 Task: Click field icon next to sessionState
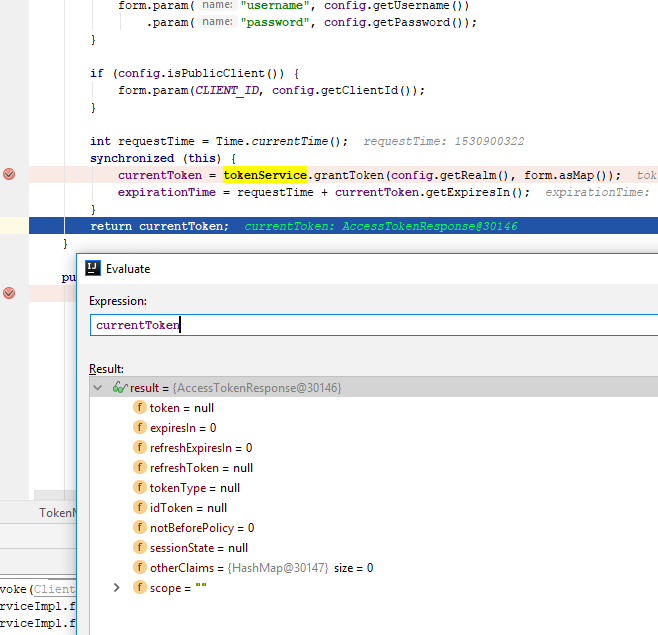pos(140,547)
